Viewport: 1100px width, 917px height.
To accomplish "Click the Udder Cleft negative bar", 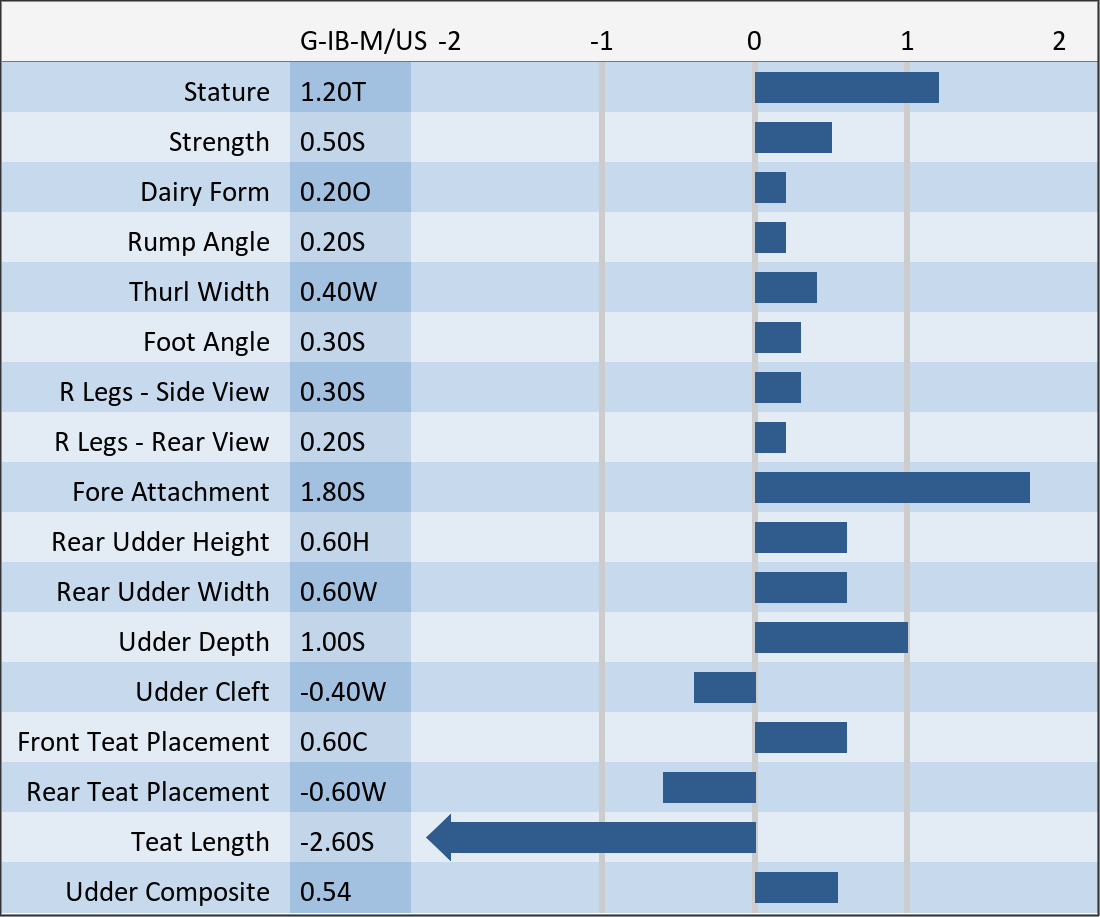I will pyautogui.click(x=725, y=688).
